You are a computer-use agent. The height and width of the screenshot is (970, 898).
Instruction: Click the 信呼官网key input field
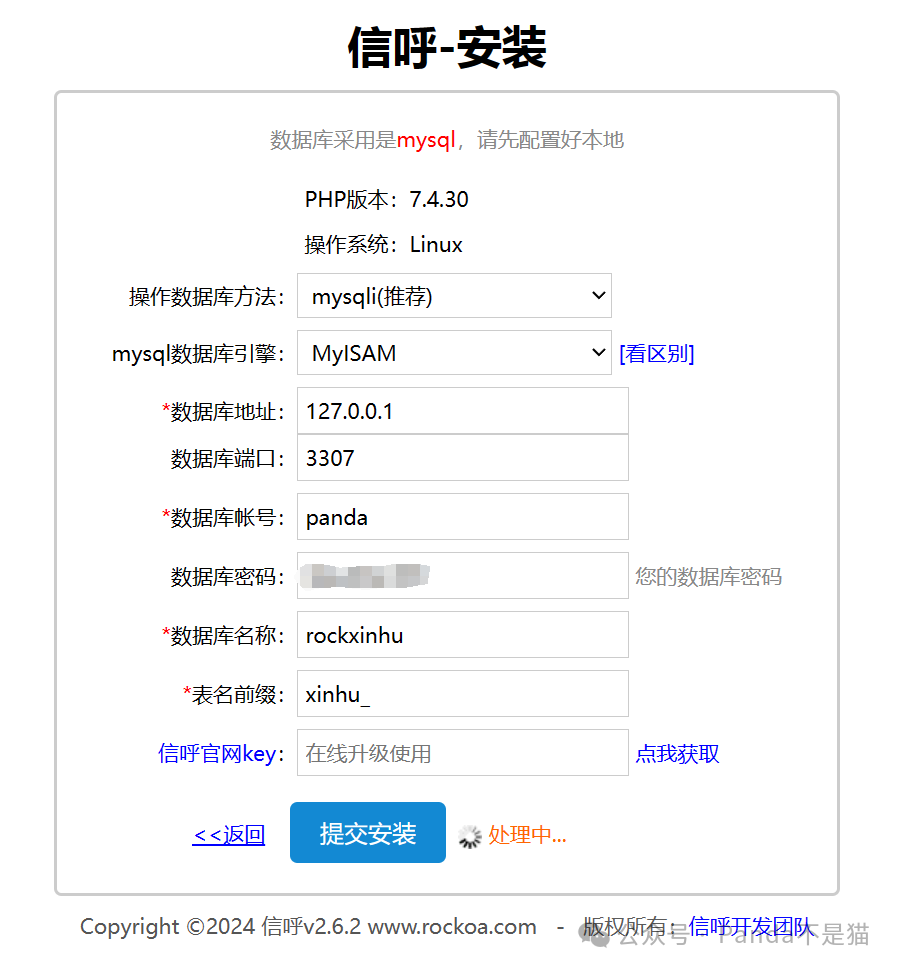coord(463,753)
